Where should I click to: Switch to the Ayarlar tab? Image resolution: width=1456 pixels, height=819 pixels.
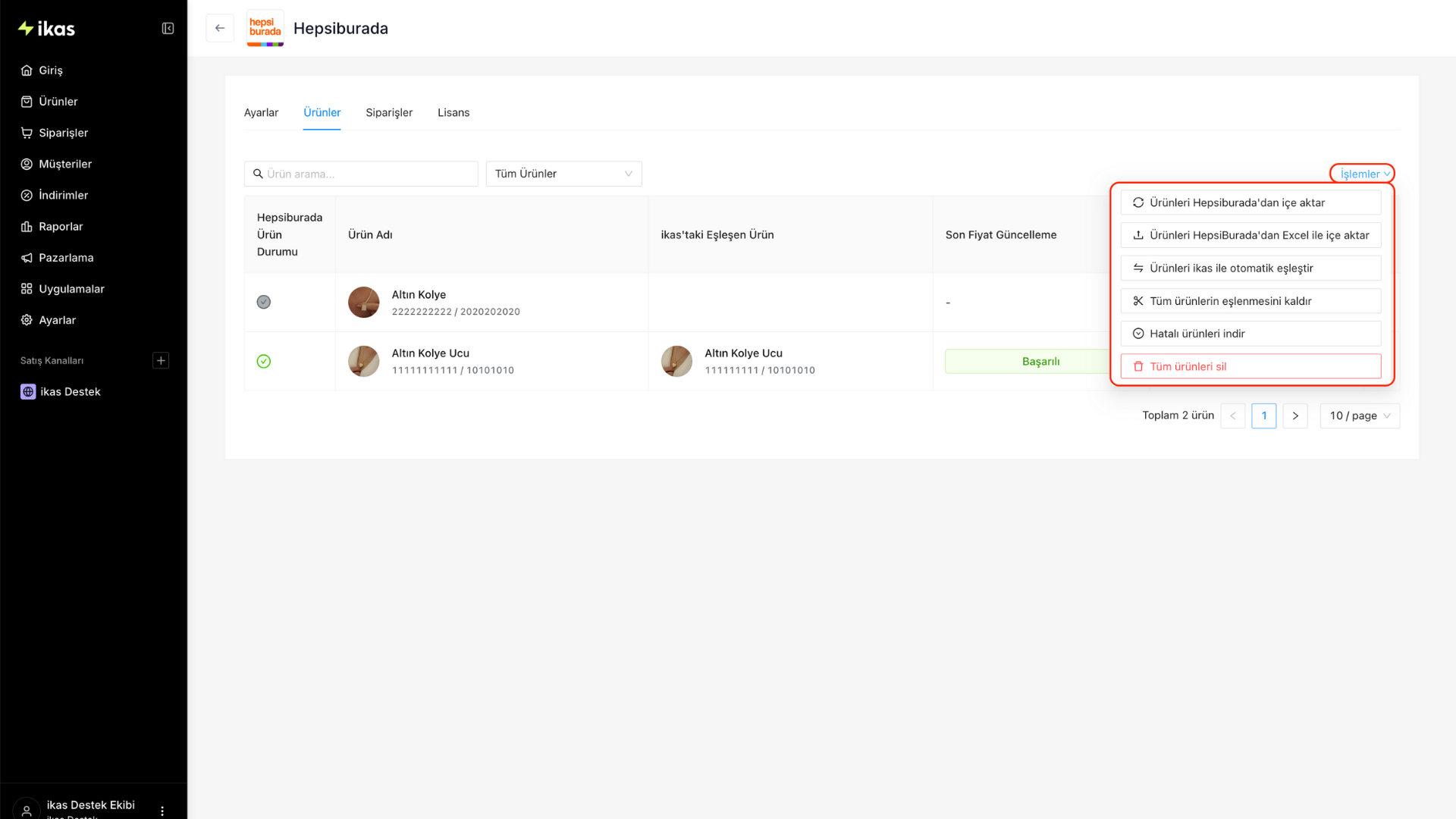click(x=261, y=113)
